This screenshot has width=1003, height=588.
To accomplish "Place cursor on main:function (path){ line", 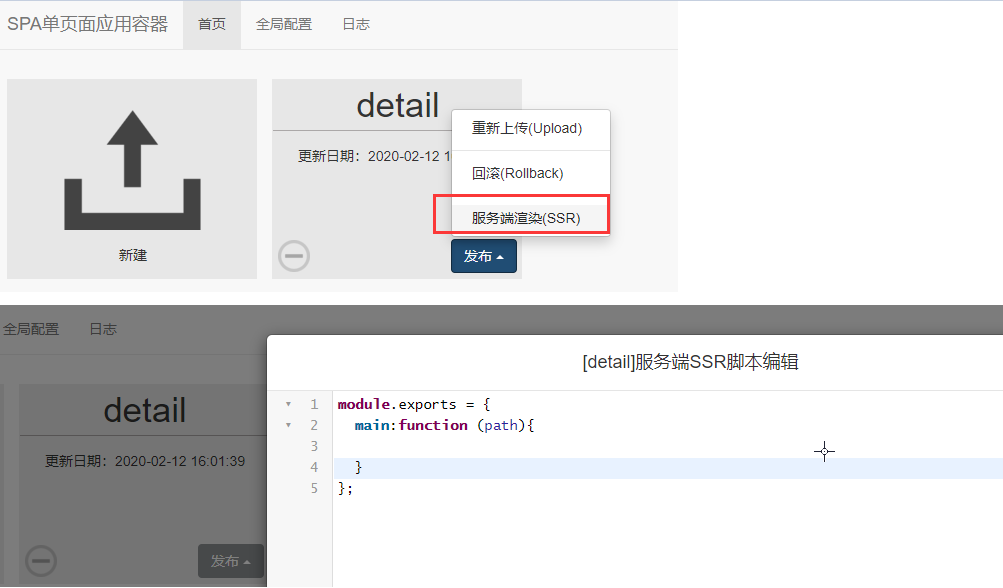I will coord(445,425).
